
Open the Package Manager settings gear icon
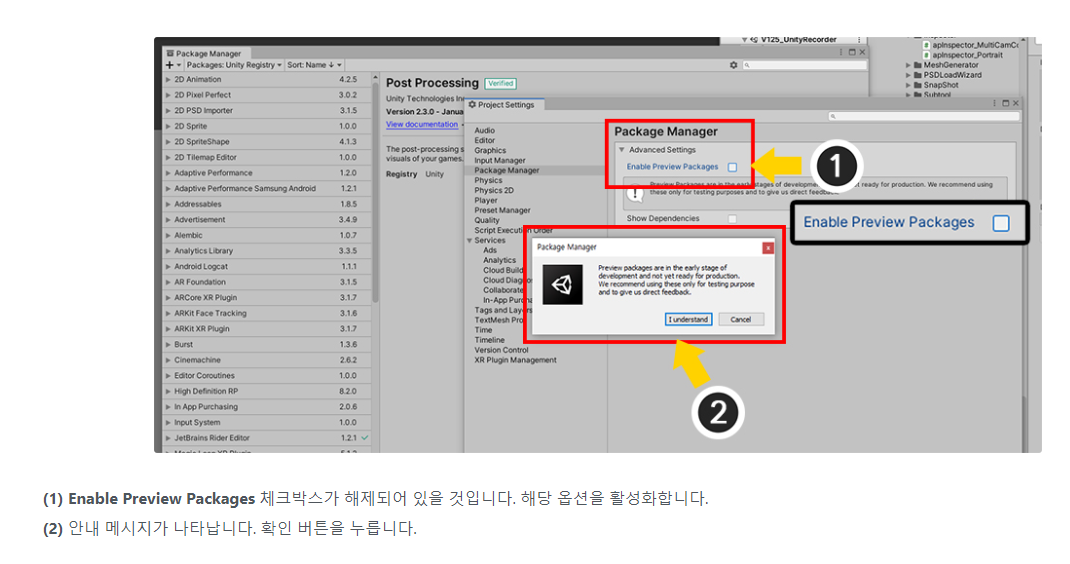pyautogui.click(x=734, y=65)
